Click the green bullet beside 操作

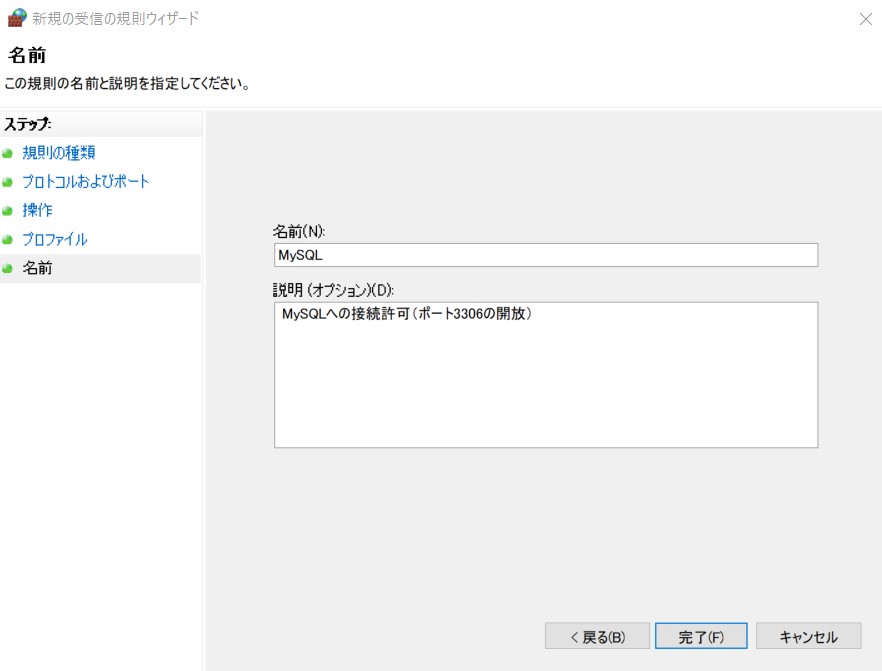7,211
